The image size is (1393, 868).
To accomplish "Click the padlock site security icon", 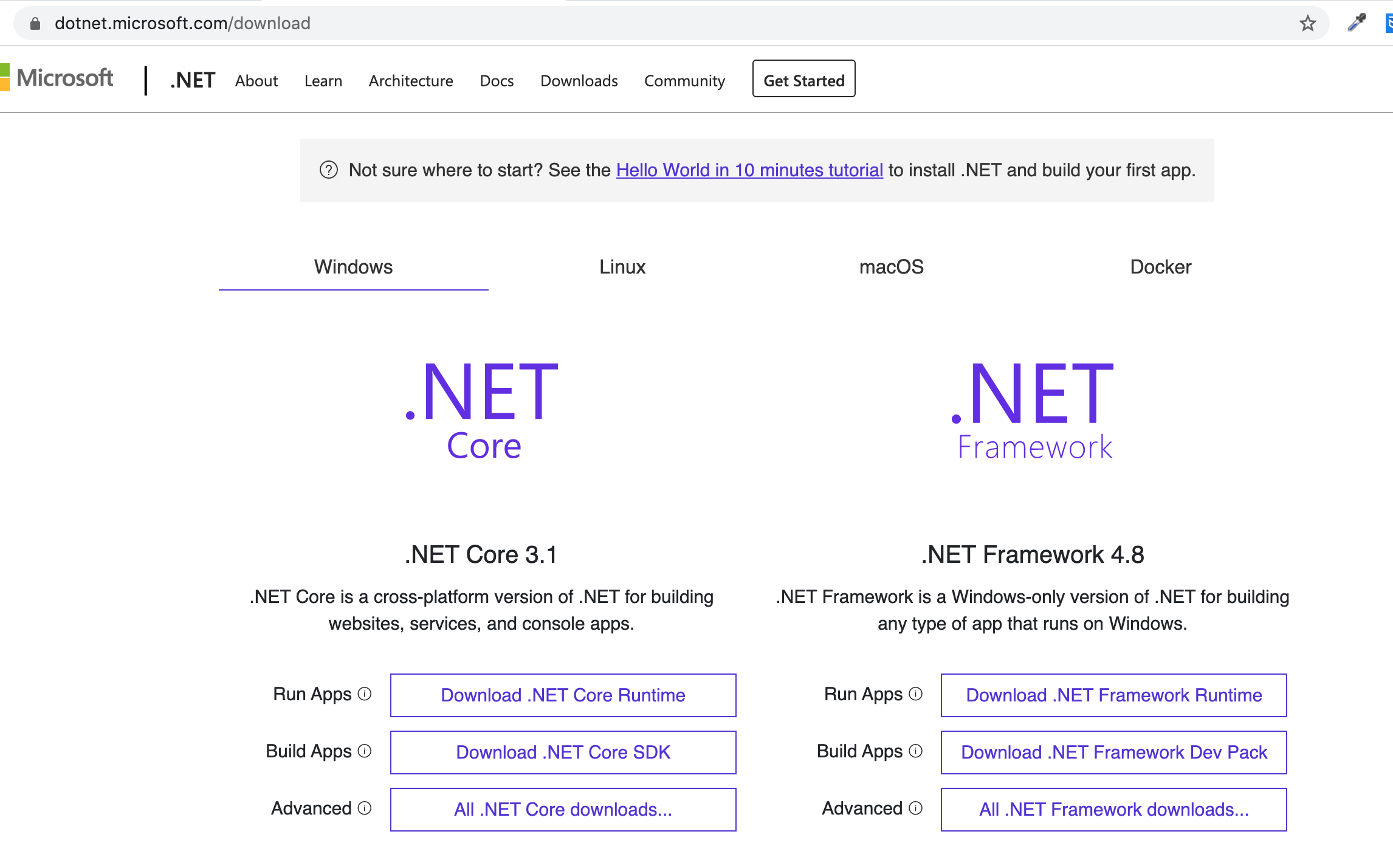I will (x=35, y=24).
